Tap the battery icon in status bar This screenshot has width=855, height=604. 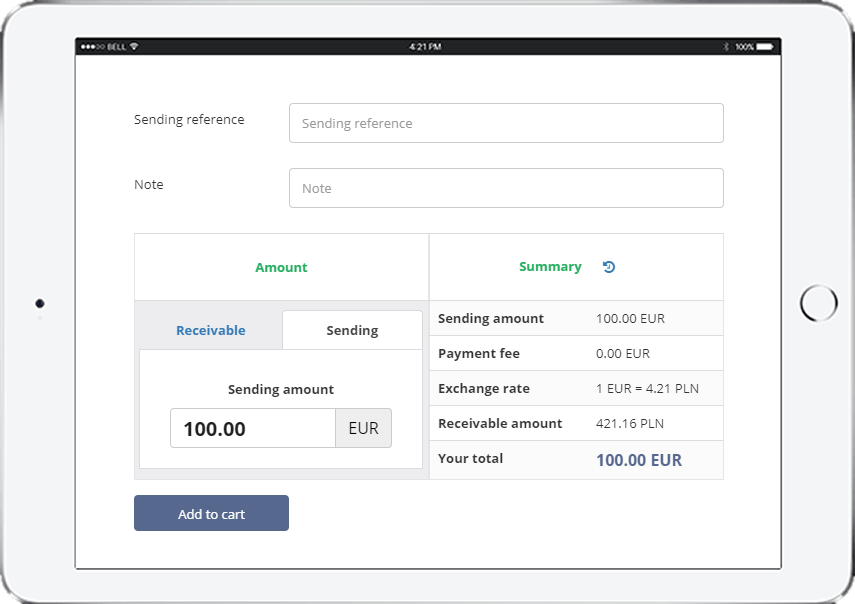coord(764,47)
